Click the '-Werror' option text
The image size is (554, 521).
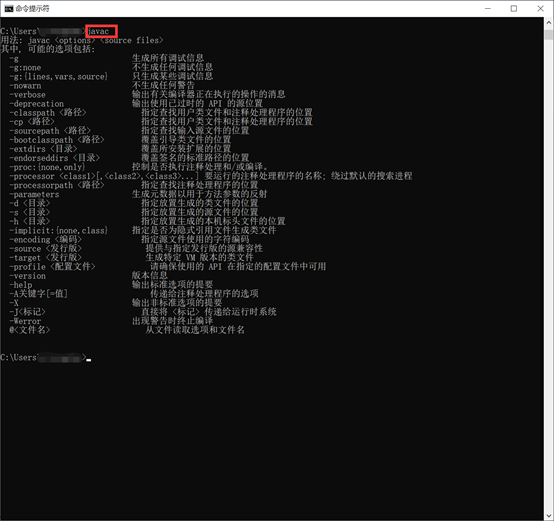pyautogui.click(x=25, y=321)
